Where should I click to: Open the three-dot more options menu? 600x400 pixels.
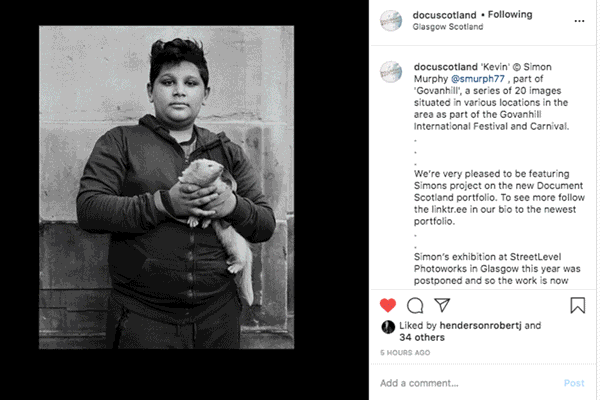pos(579,21)
